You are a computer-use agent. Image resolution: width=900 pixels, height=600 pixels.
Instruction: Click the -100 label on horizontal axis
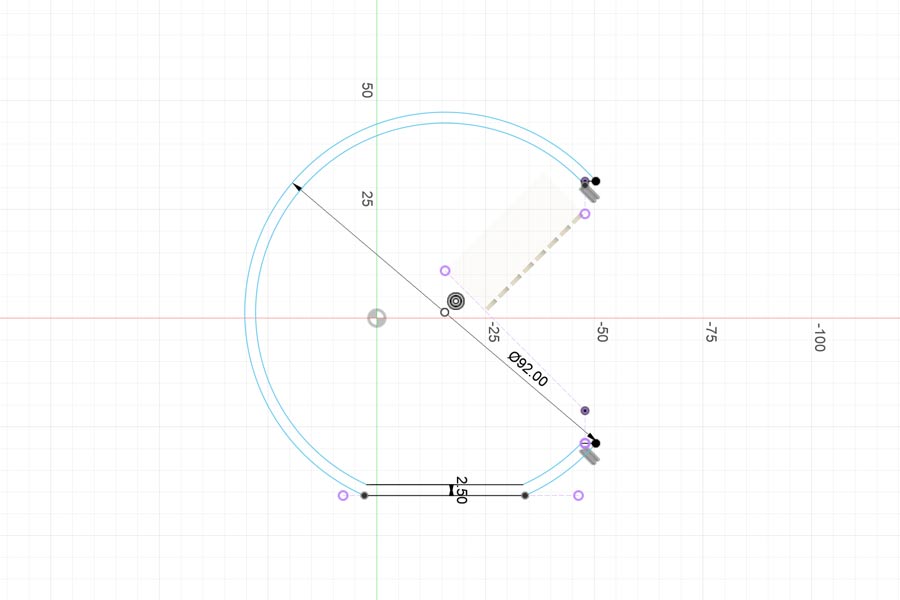820,336
